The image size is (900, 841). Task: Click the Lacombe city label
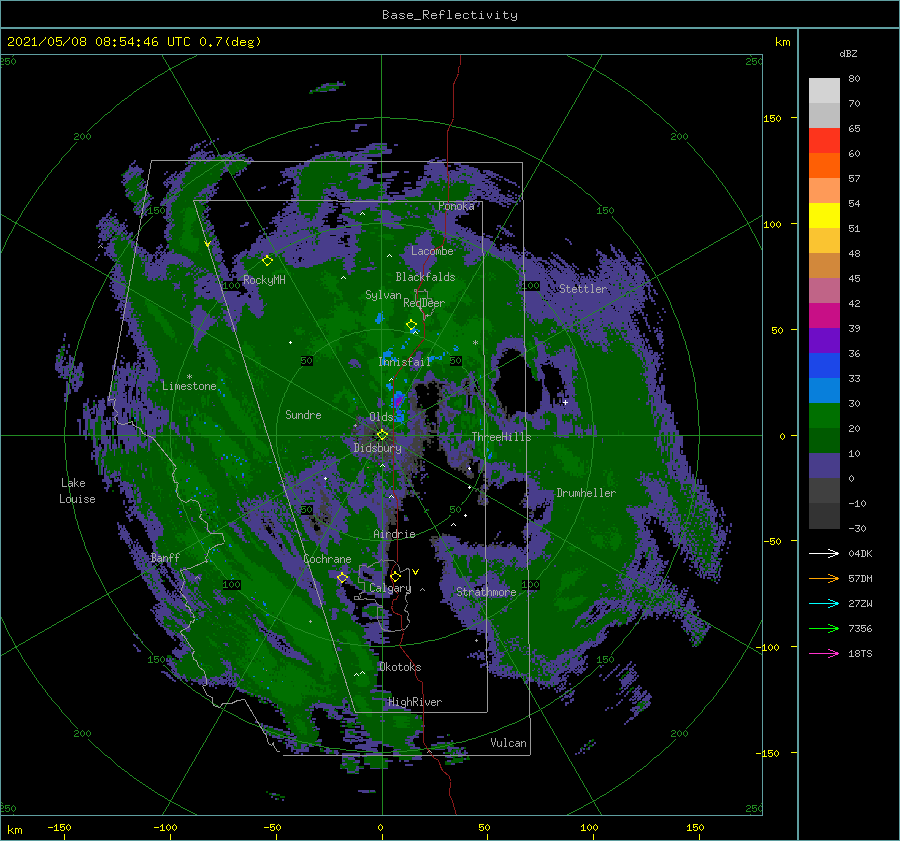pos(432,251)
